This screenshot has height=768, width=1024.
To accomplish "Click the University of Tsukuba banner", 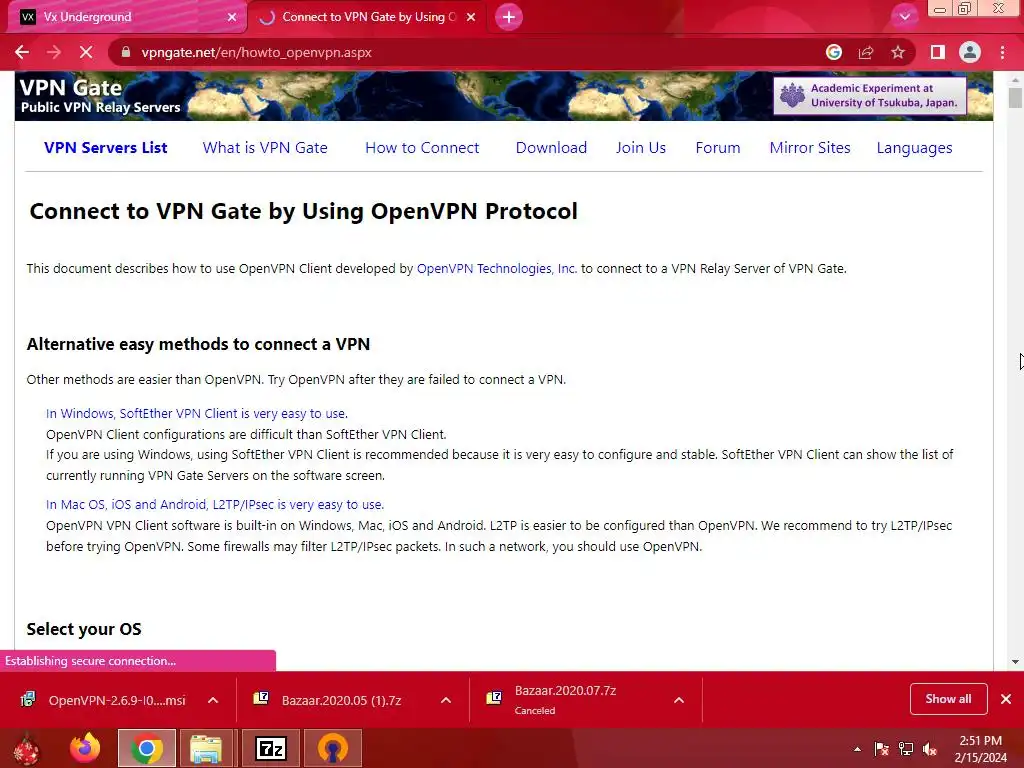I will tap(870, 95).
